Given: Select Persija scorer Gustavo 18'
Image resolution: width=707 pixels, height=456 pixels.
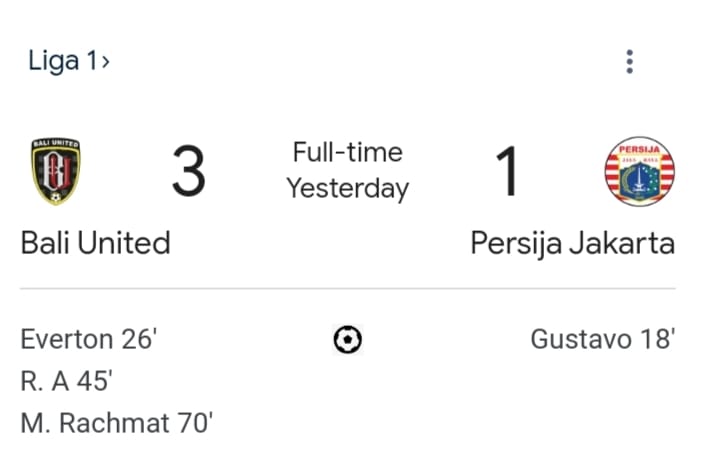Looking at the screenshot, I should (x=603, y=340).
